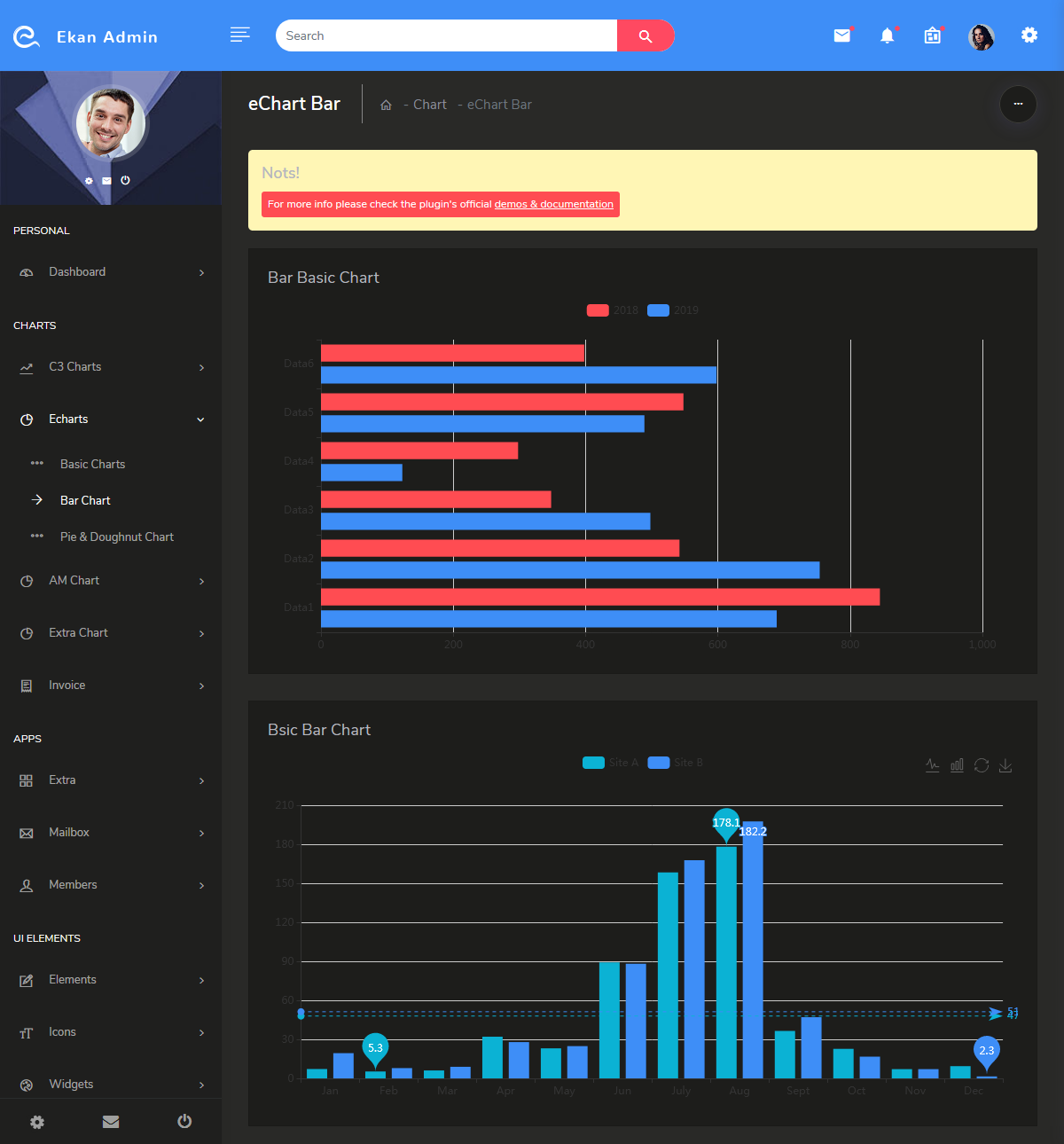Viewport: 1064px width, 1144px height.
Task: Open notifications bell icon
Action: 888,35
